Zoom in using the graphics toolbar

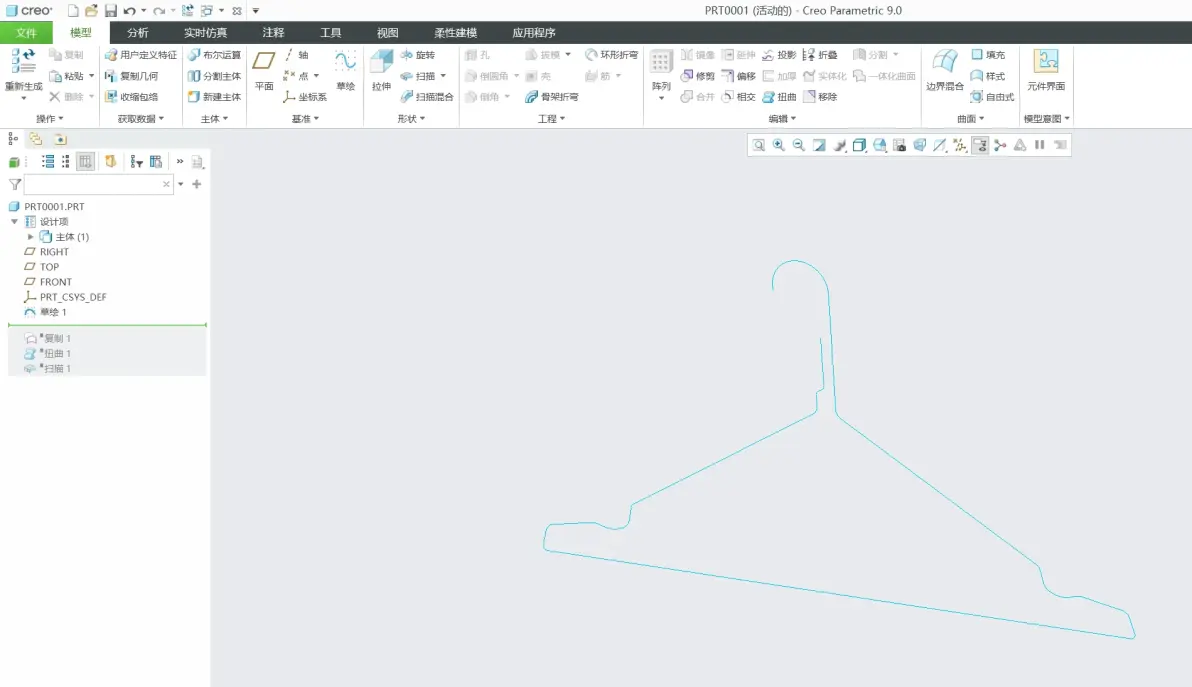pos(778,145)
